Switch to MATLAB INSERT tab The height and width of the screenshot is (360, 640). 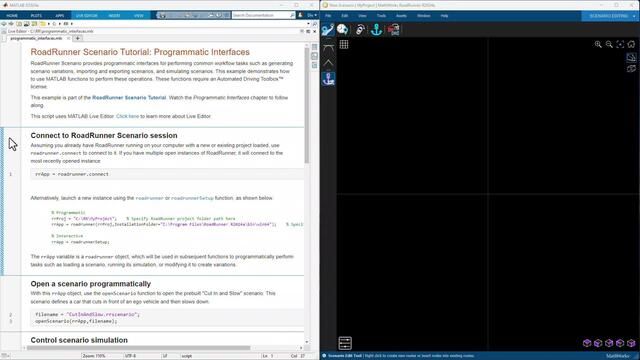[114, 16]
